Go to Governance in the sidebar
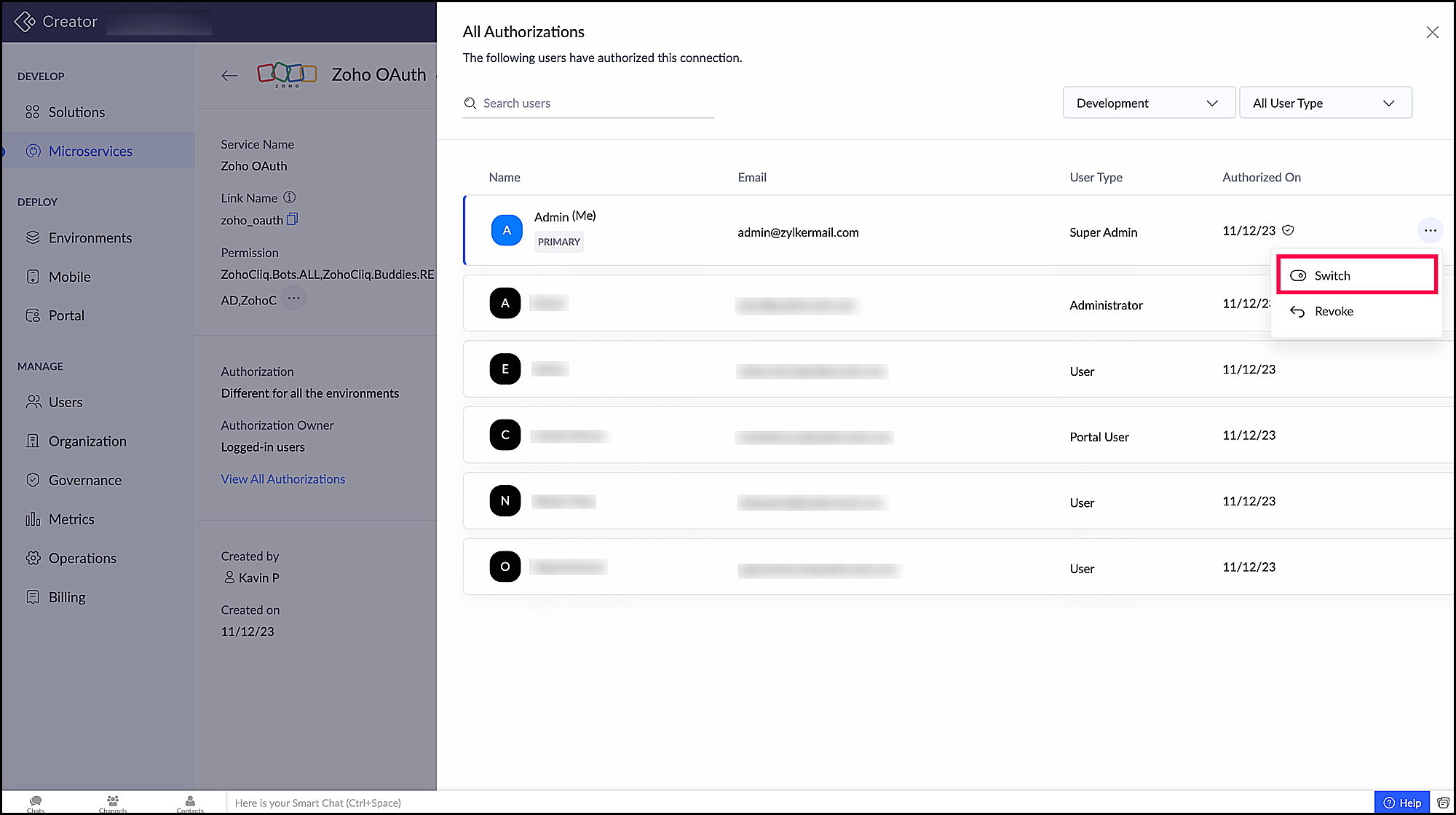 coord(84,481)
